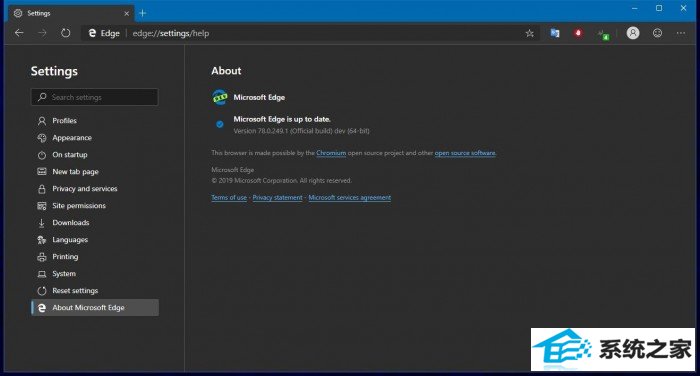This screenshot has width=700, height=376.
Task: Open the Privacy statement link
Action: coord(278,197)
